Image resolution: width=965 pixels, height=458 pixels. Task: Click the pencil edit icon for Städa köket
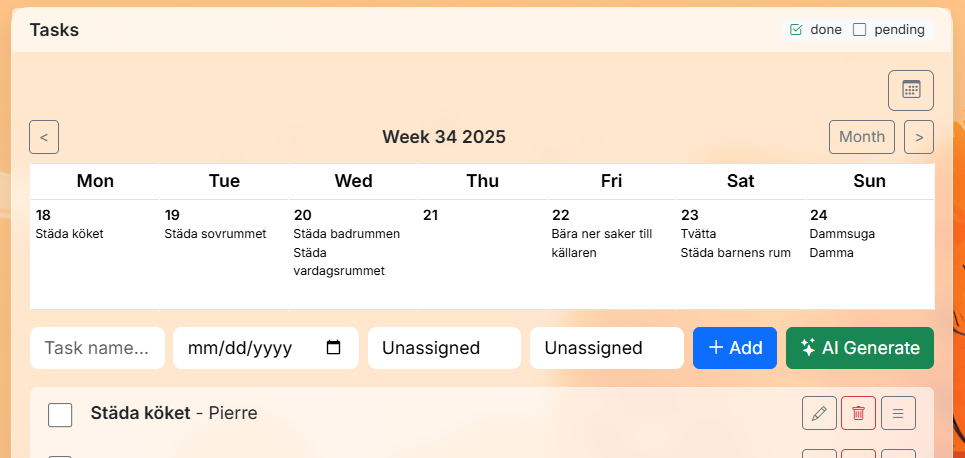point(819,413)
